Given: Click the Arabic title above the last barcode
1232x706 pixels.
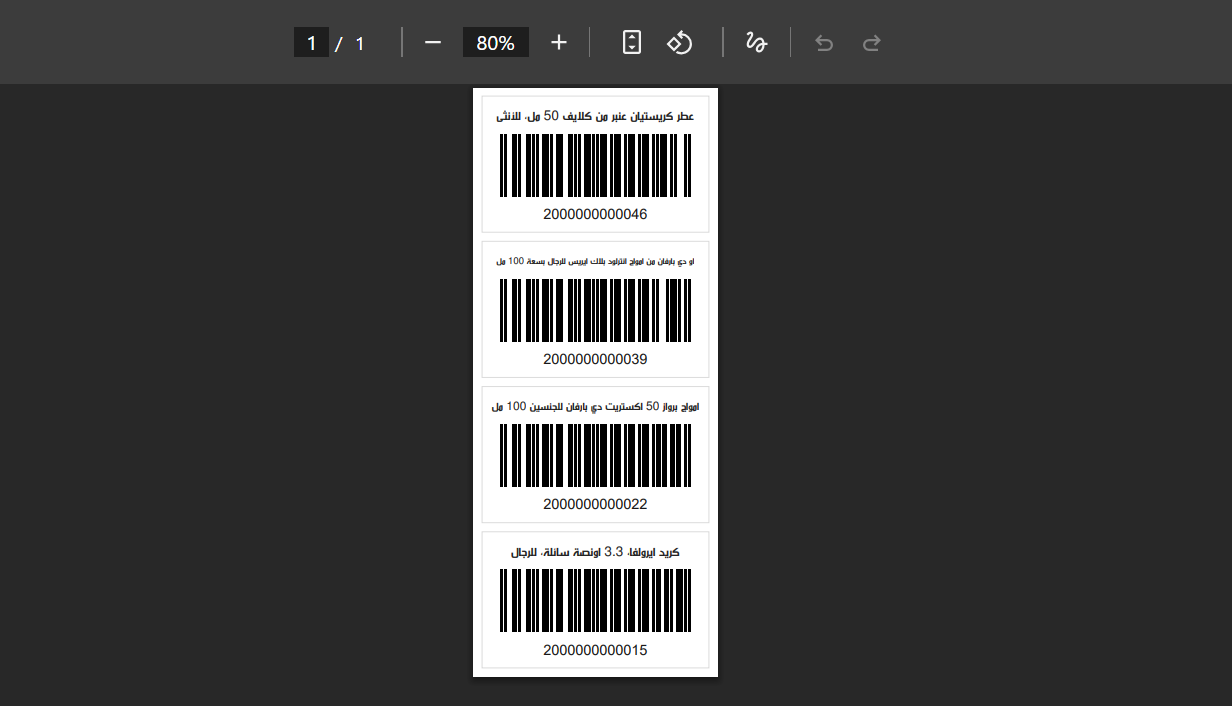Looking at the screenshot, I should coord(595,552).
